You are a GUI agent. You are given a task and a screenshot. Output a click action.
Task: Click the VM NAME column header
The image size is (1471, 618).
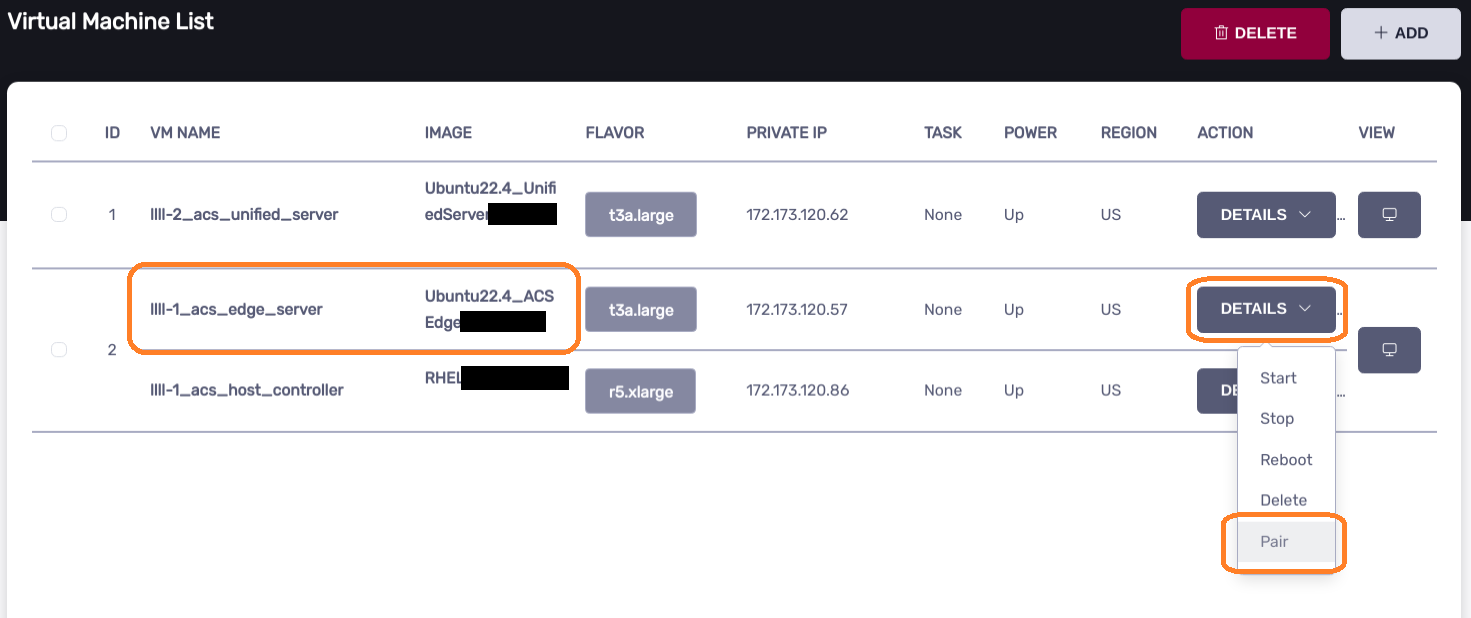[185, 133]
